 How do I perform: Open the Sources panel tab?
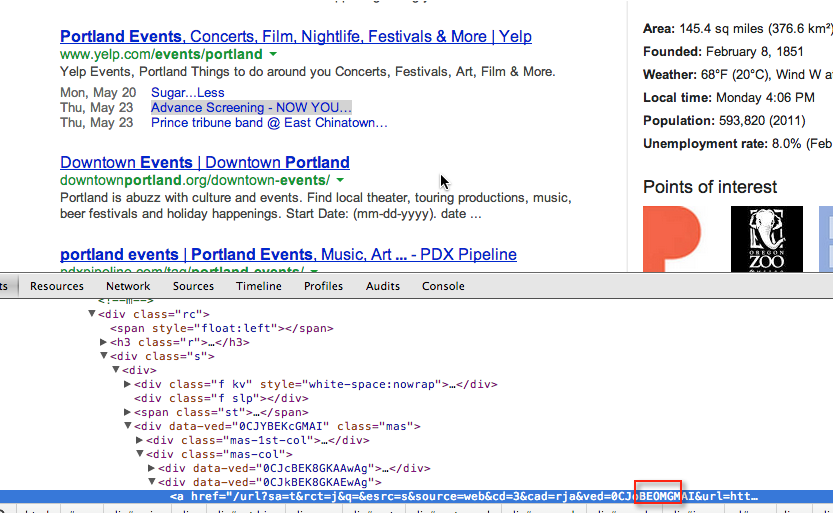193,286
